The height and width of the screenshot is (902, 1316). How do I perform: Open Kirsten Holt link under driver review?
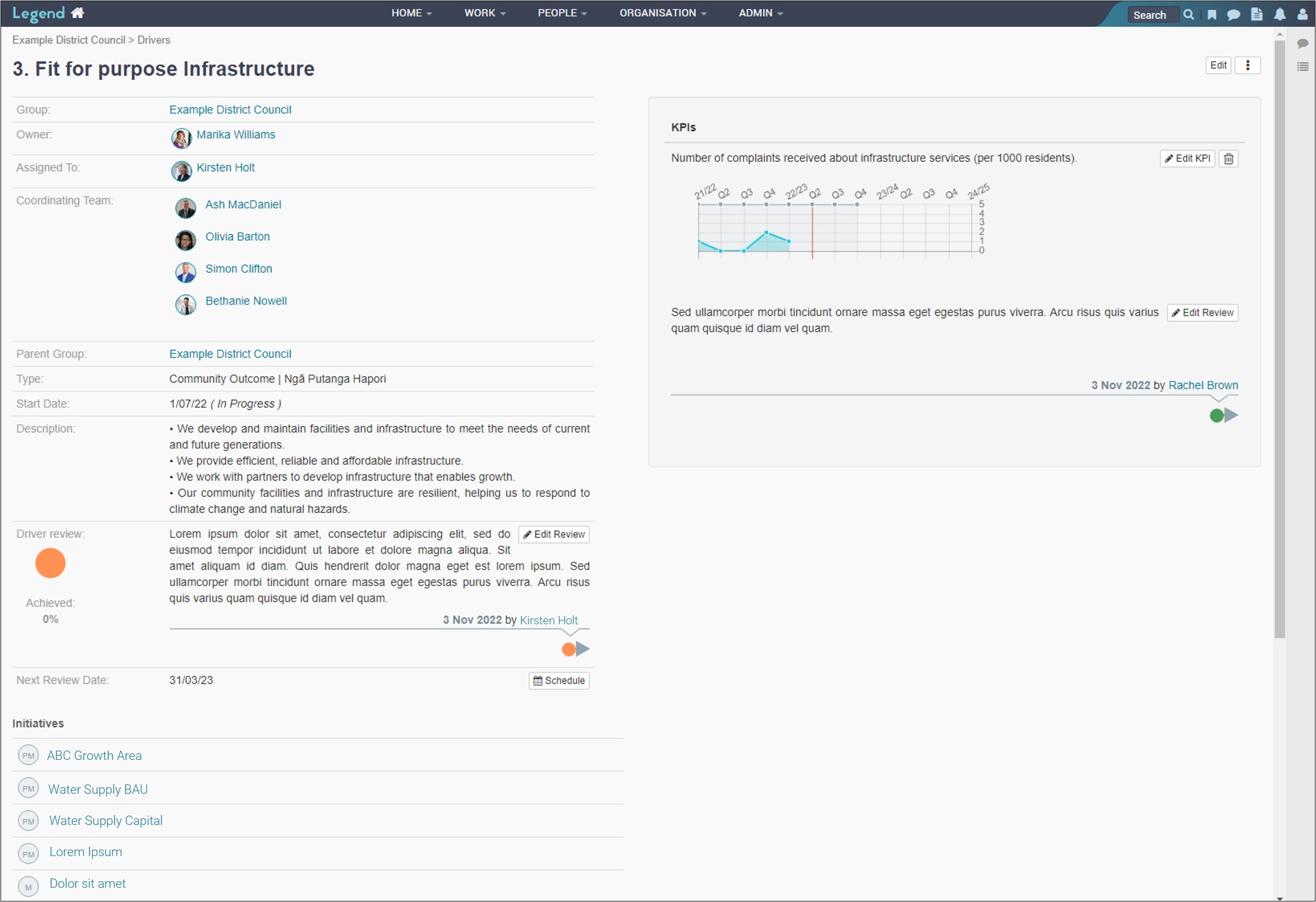[x=549, y=620]
